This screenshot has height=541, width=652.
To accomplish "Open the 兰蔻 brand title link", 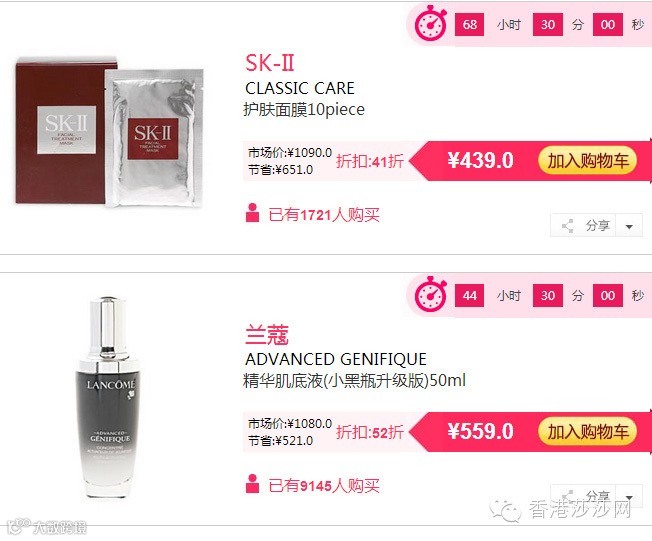I will click(x=267, y=335).
